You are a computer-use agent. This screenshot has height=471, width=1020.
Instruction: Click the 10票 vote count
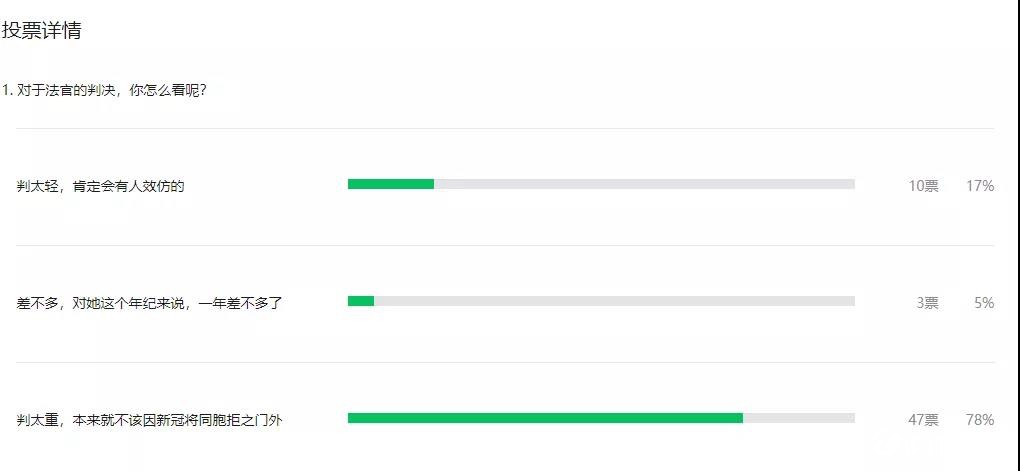(924, 186)
